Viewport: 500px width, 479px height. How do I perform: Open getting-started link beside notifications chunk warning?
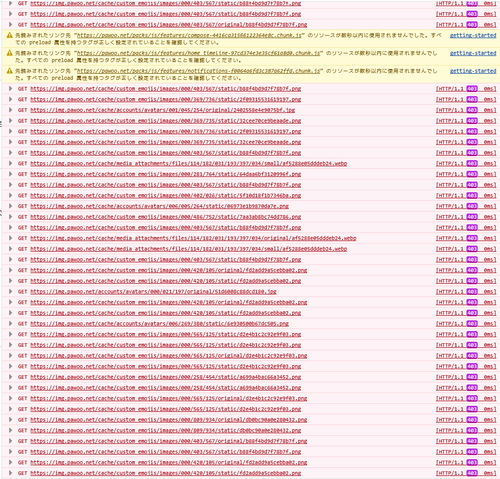[x=473, y=71]
